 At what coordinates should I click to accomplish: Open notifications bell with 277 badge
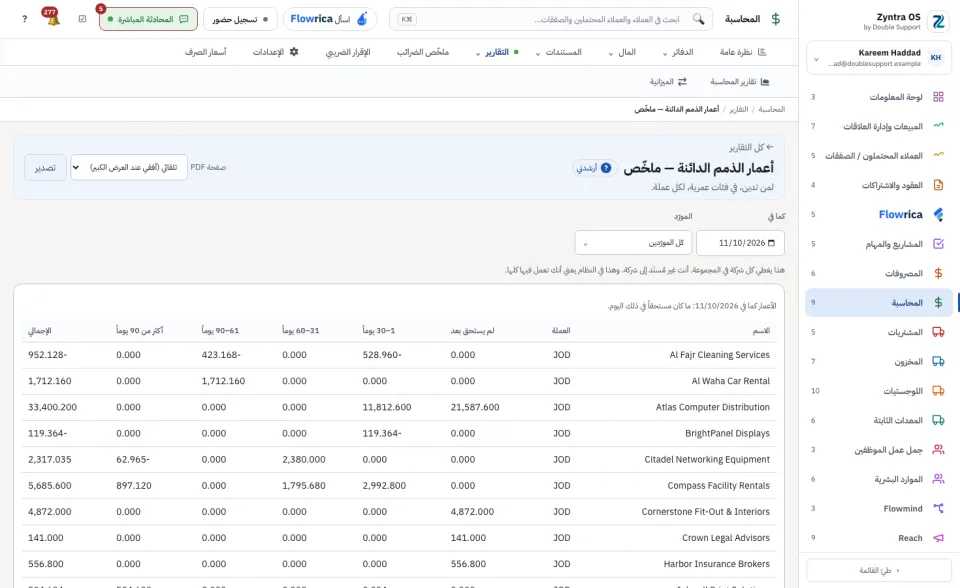click(x=52, y=17)
